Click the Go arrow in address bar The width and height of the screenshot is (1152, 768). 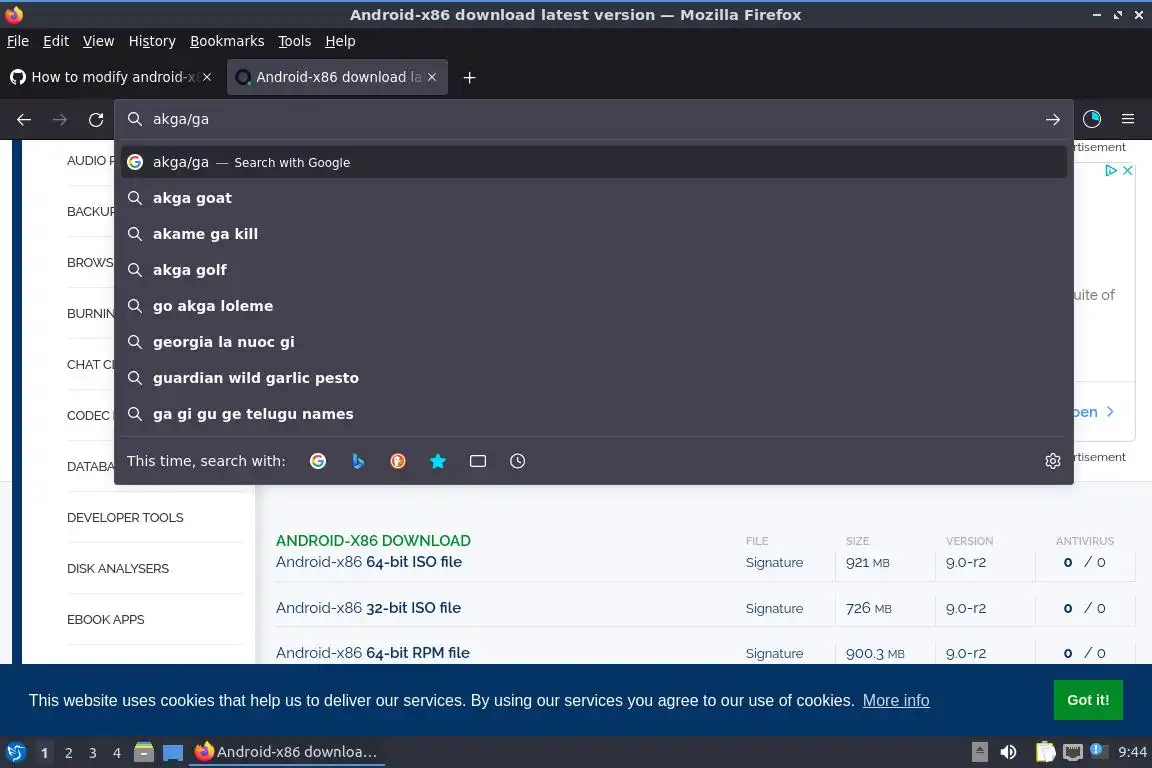1053,119
